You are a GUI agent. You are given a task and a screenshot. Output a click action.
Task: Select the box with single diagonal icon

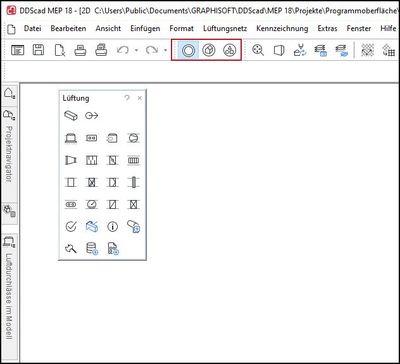pyautogui.click(x=112, y=205)
